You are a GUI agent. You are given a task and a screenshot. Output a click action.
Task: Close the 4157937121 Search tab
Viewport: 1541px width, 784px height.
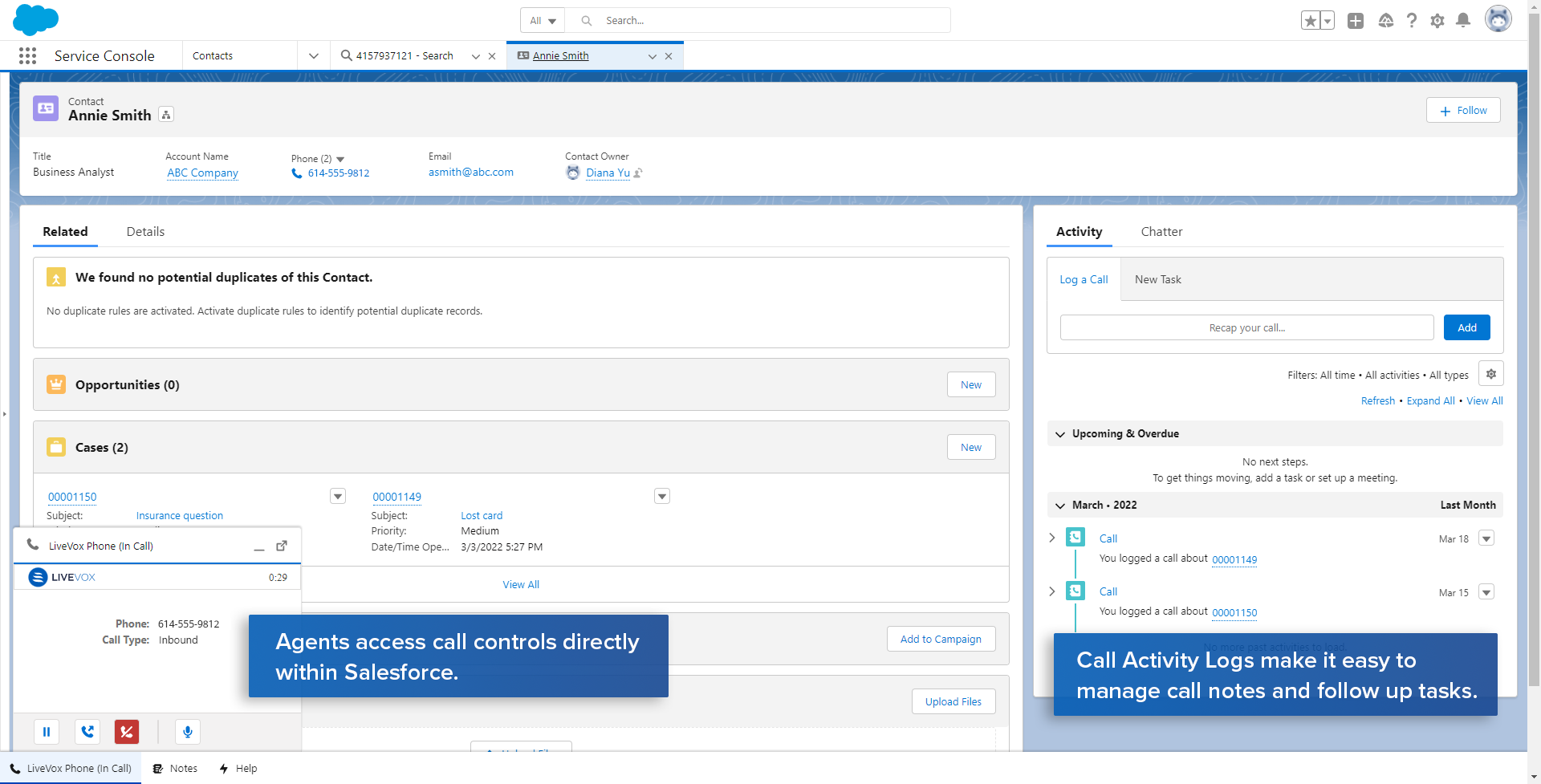[492, 56]
